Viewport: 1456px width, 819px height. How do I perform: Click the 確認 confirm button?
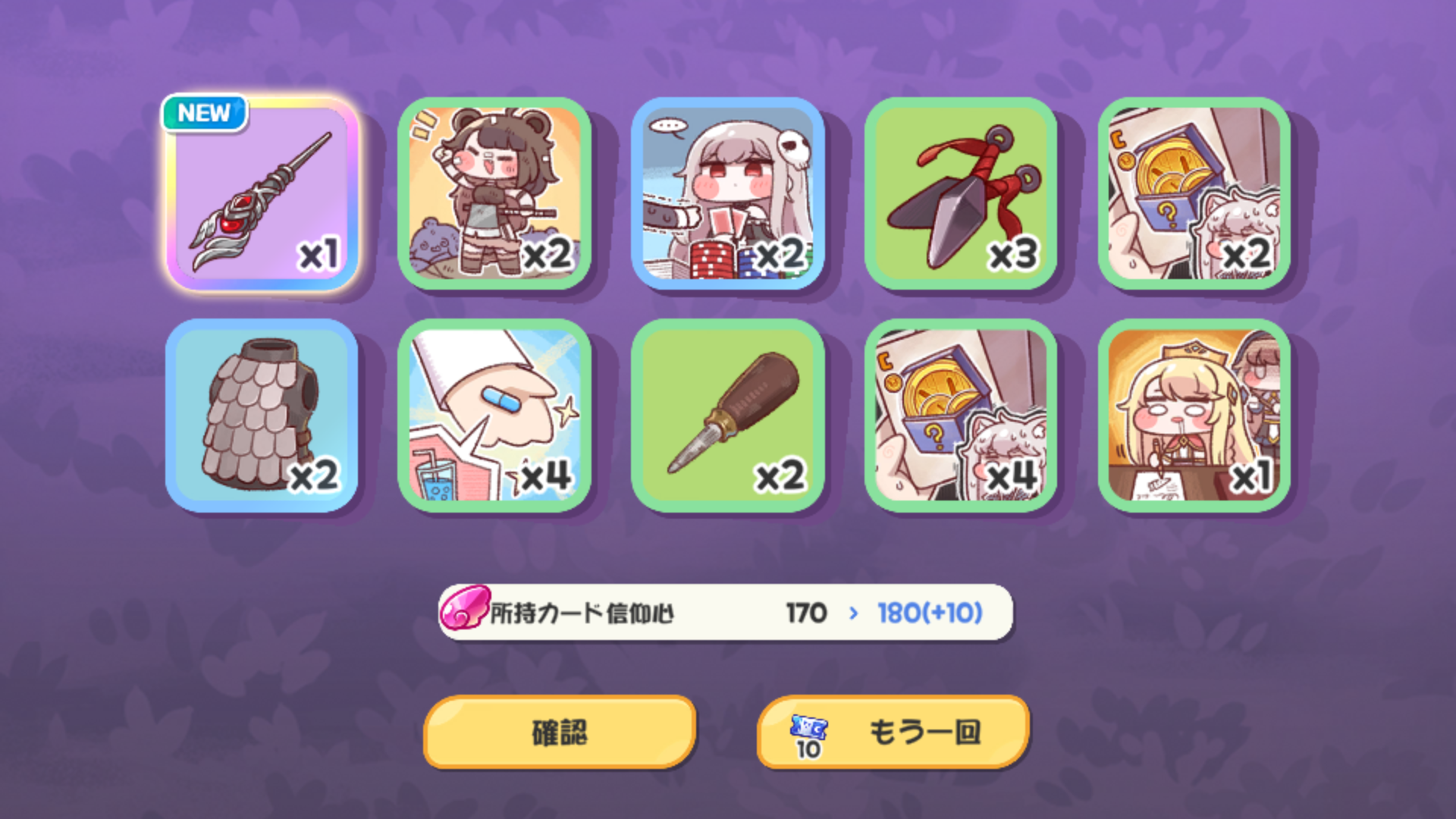click(x=560, y=732)
